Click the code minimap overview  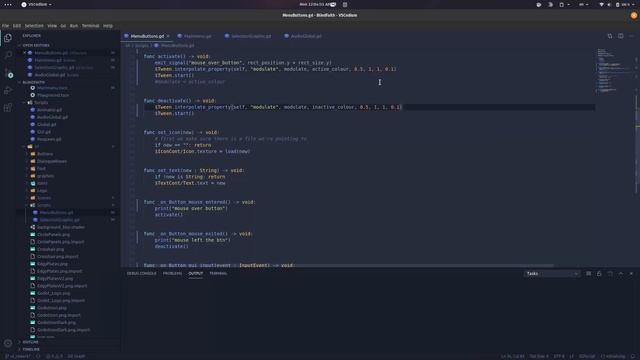point(614,71)
